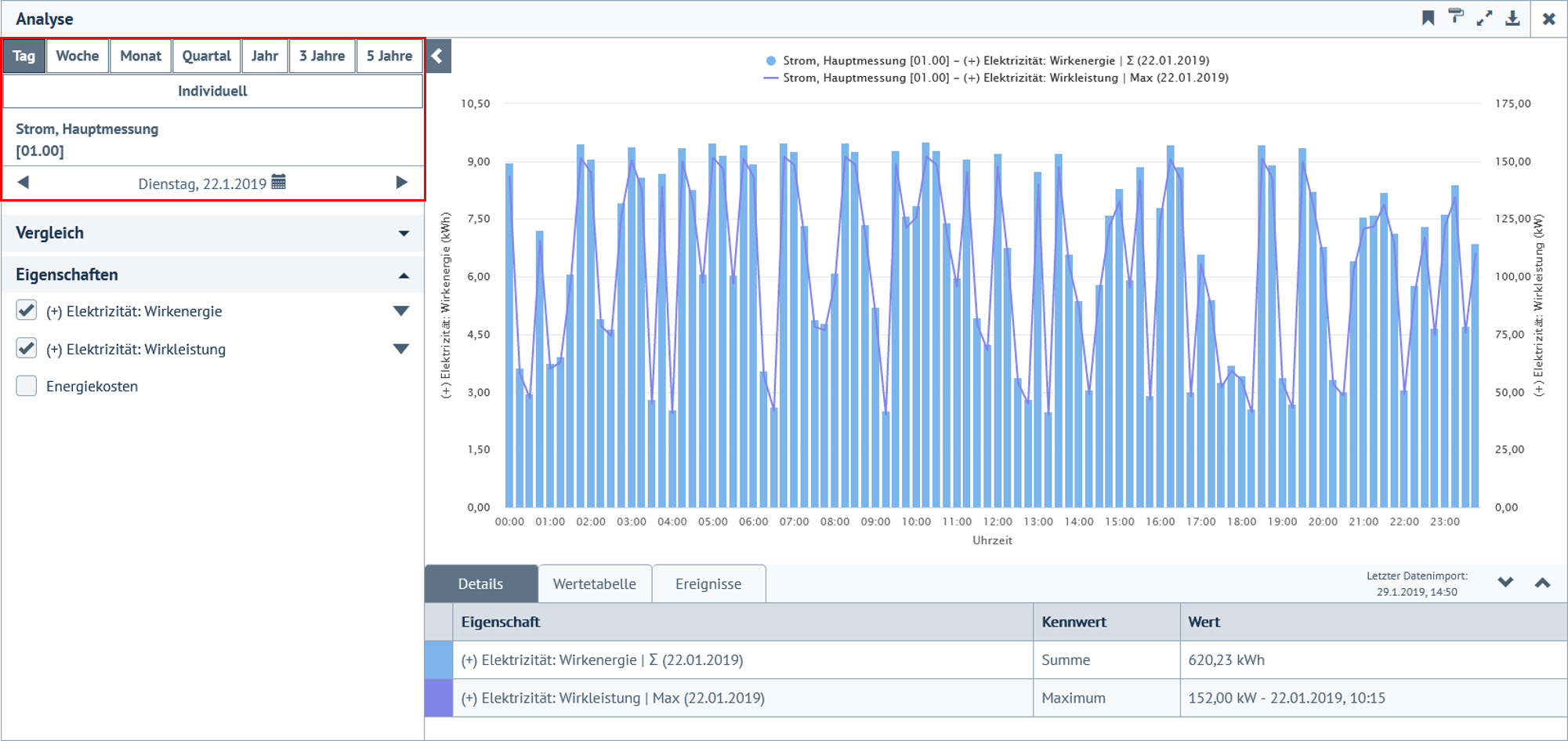Open the calendar date picker icon

[279, 183]
